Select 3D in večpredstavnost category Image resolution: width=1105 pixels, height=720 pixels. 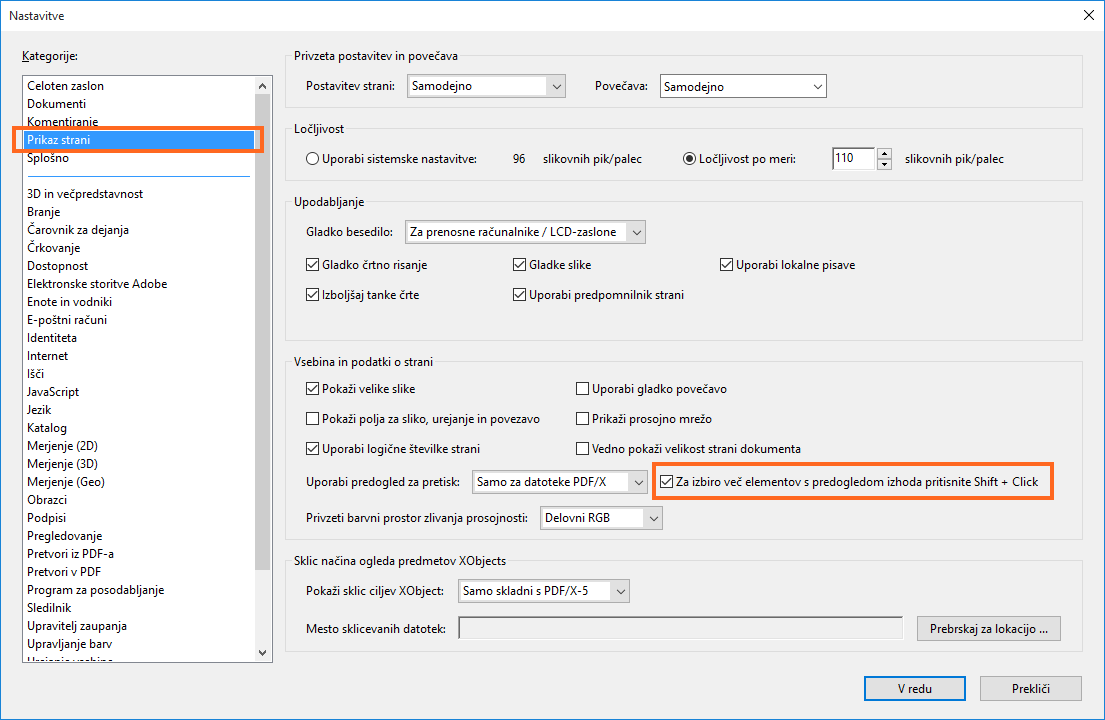85,194
